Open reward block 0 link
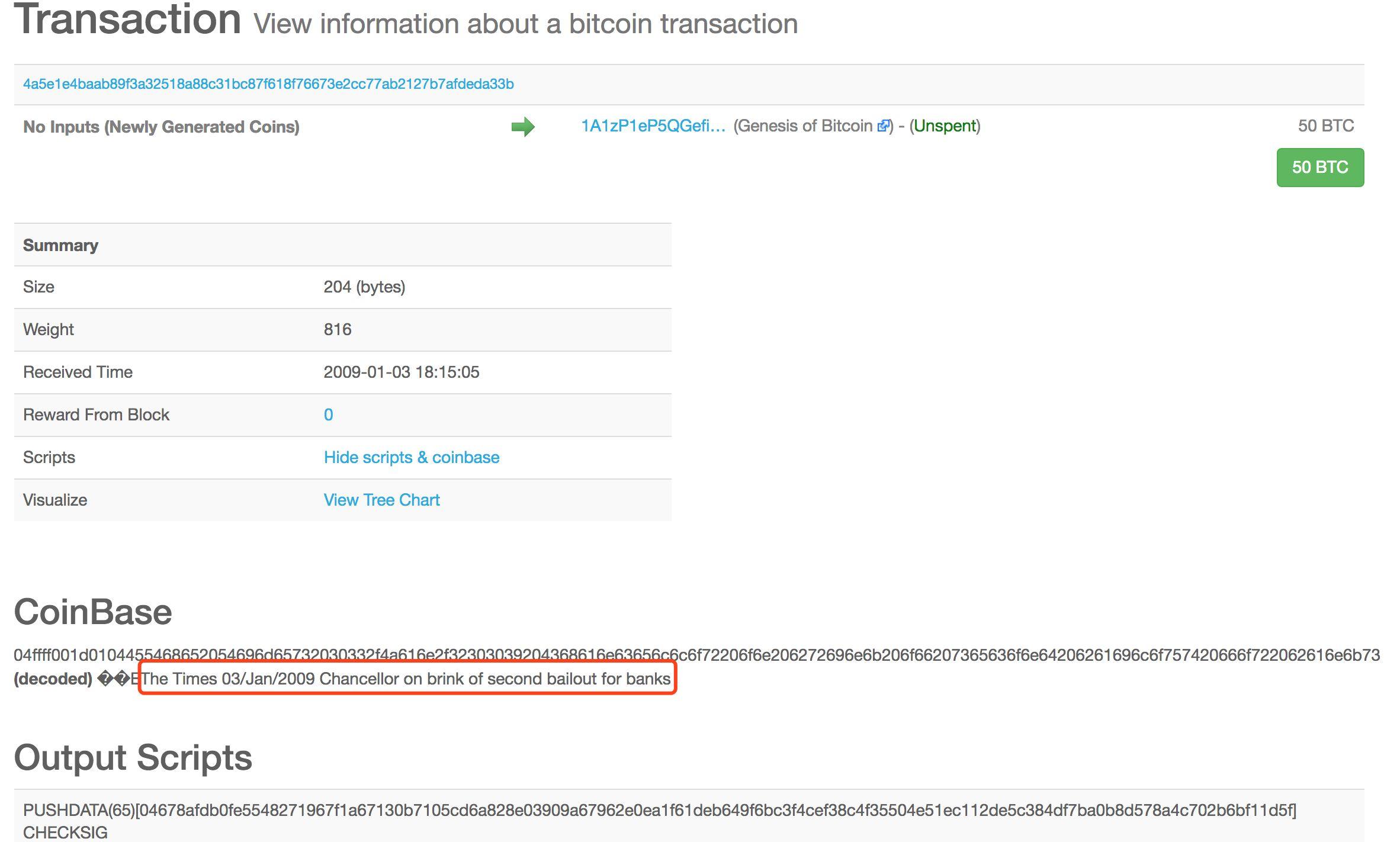This screenshot has height=842, width=1400. [x=328, y=414]
